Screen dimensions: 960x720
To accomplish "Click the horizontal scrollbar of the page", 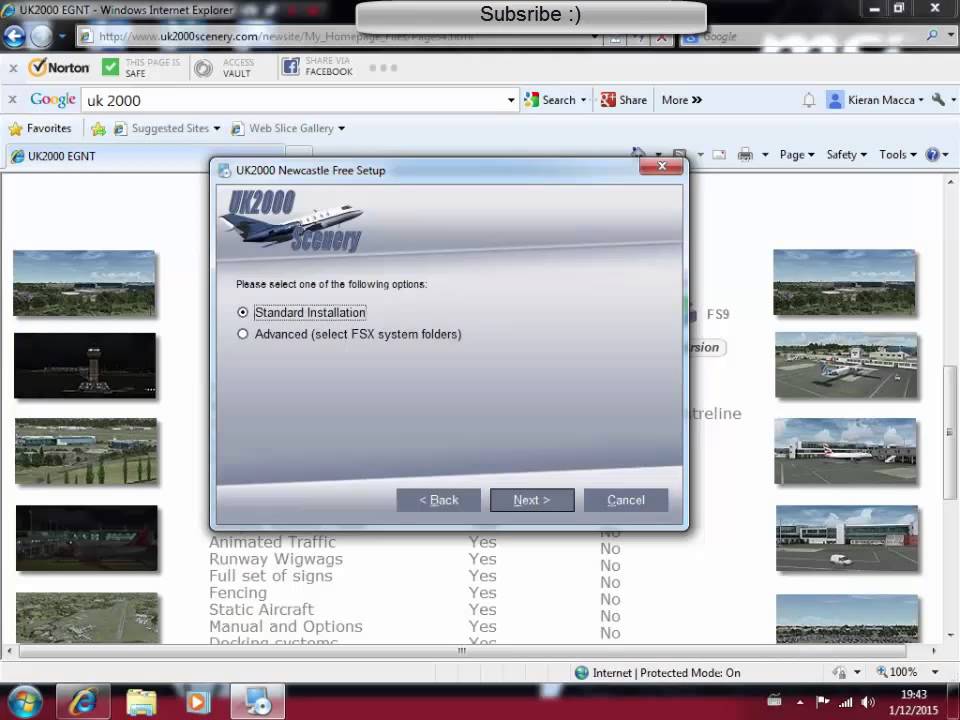I will 462,651.
